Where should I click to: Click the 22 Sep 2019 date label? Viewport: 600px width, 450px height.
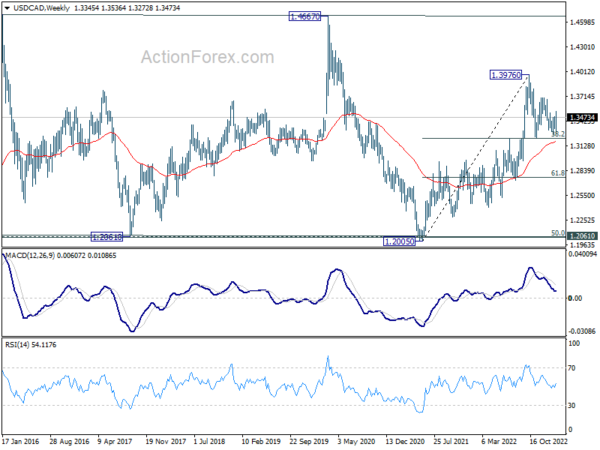tap(309, 441)
